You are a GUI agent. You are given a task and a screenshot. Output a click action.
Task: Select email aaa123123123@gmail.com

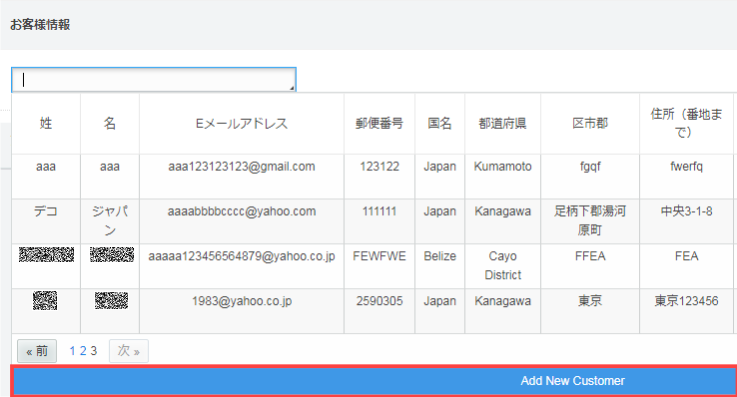(242, 167)
